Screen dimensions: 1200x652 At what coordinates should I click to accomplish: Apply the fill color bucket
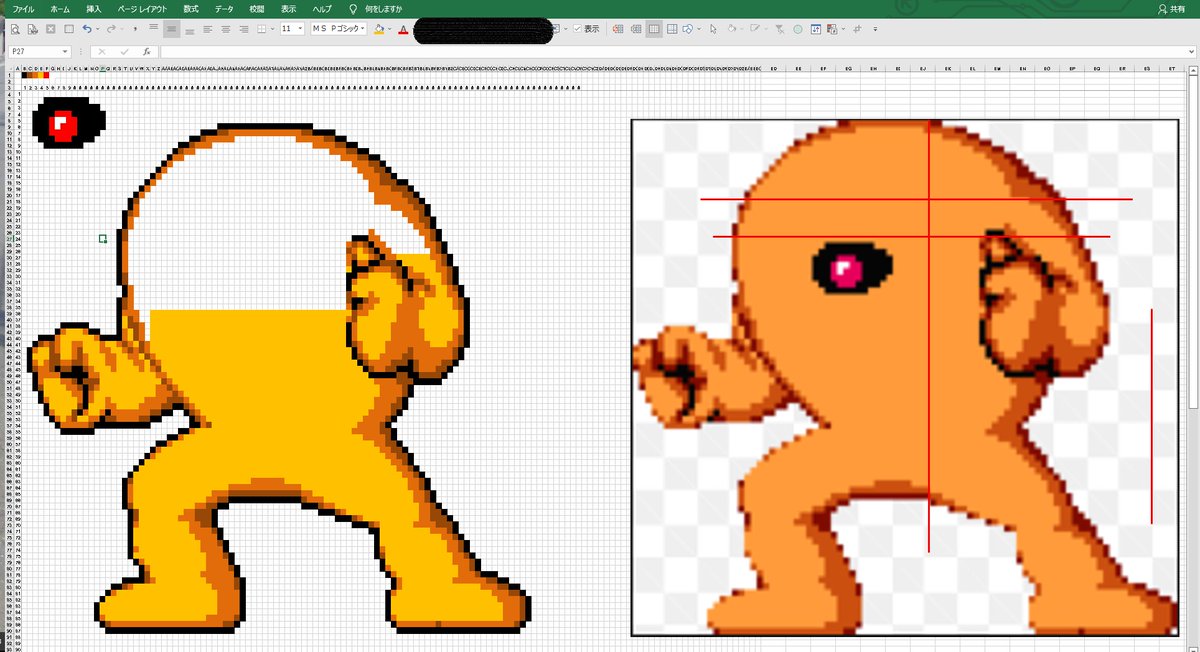pyautogui.click(x=379, y=29)
